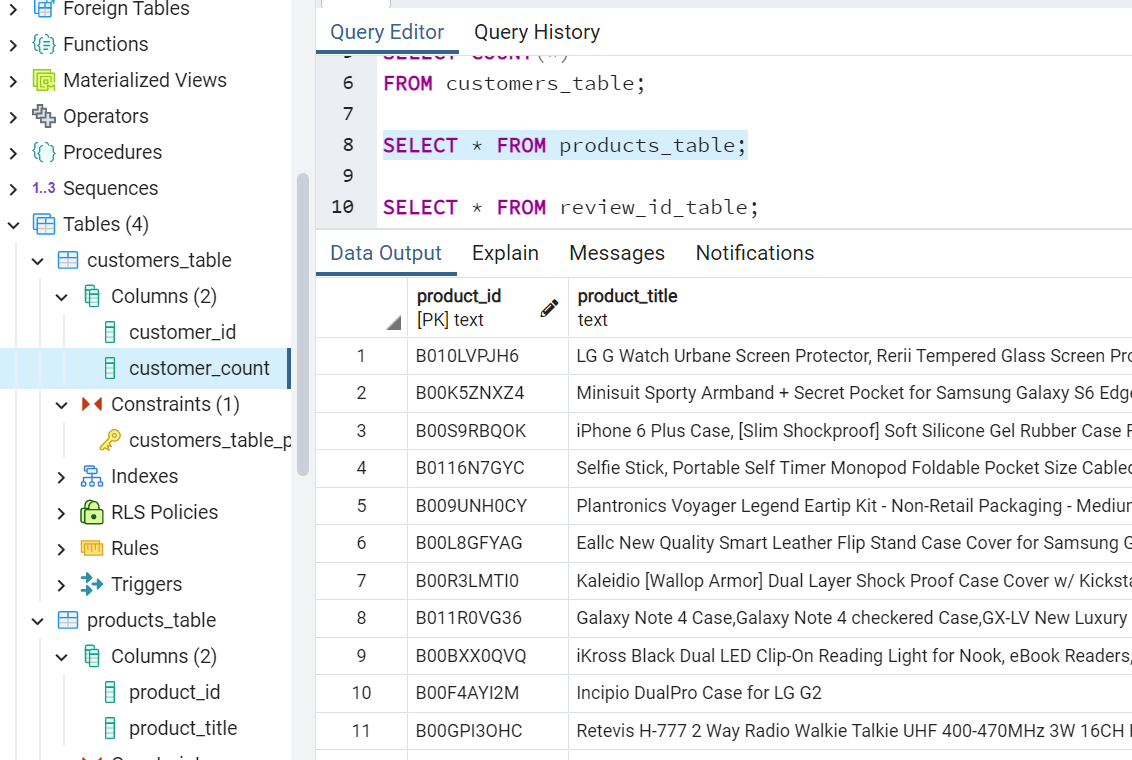Select result row number 1

pos(362,356)
